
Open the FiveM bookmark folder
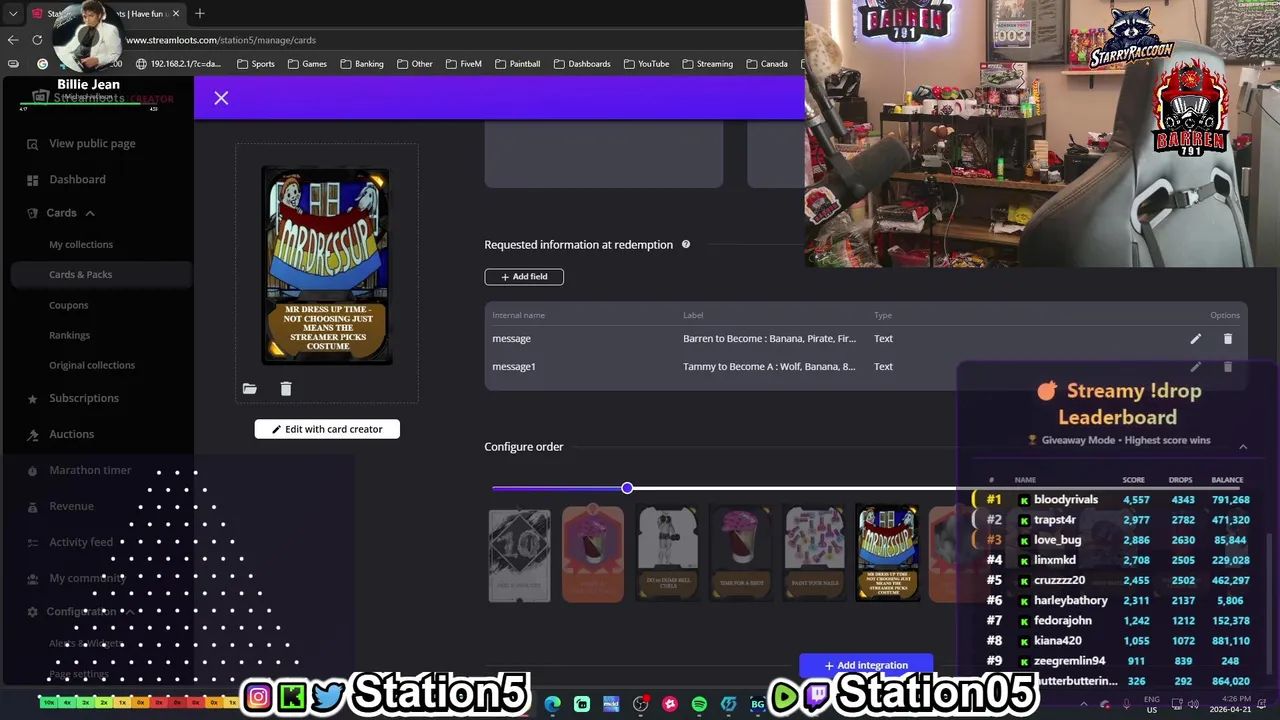pos(464,64)
